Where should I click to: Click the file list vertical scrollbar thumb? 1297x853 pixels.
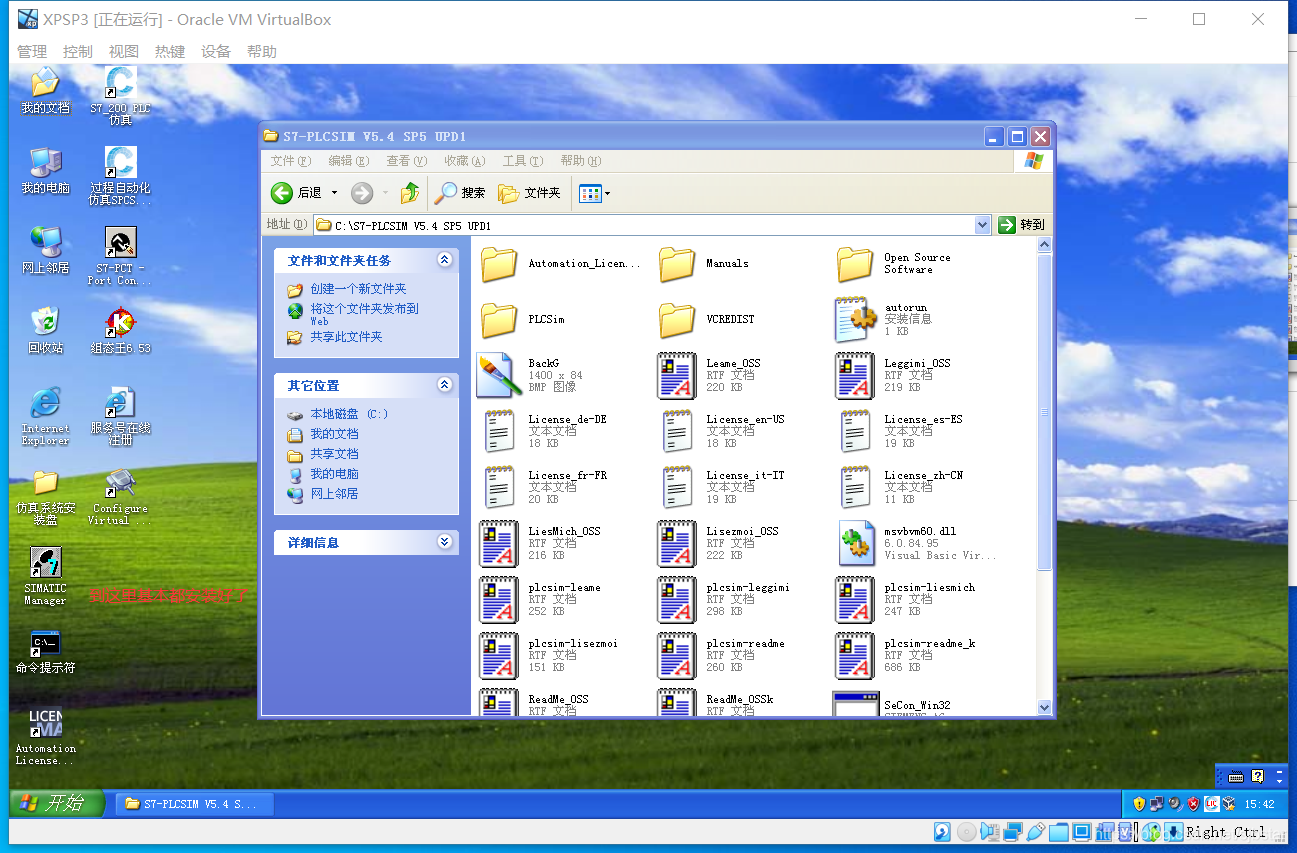[x=1045, y=412]
